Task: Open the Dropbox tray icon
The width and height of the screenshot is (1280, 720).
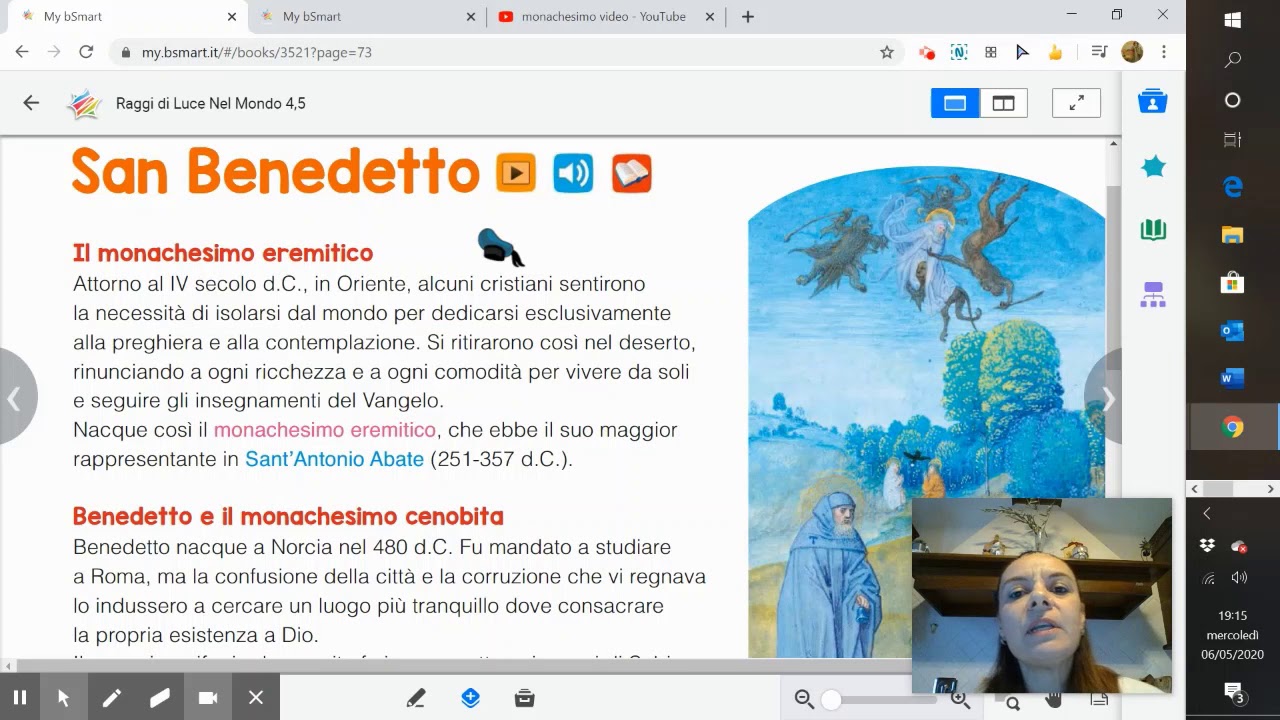Action: pyautogui.click(x=1207, y=546)
